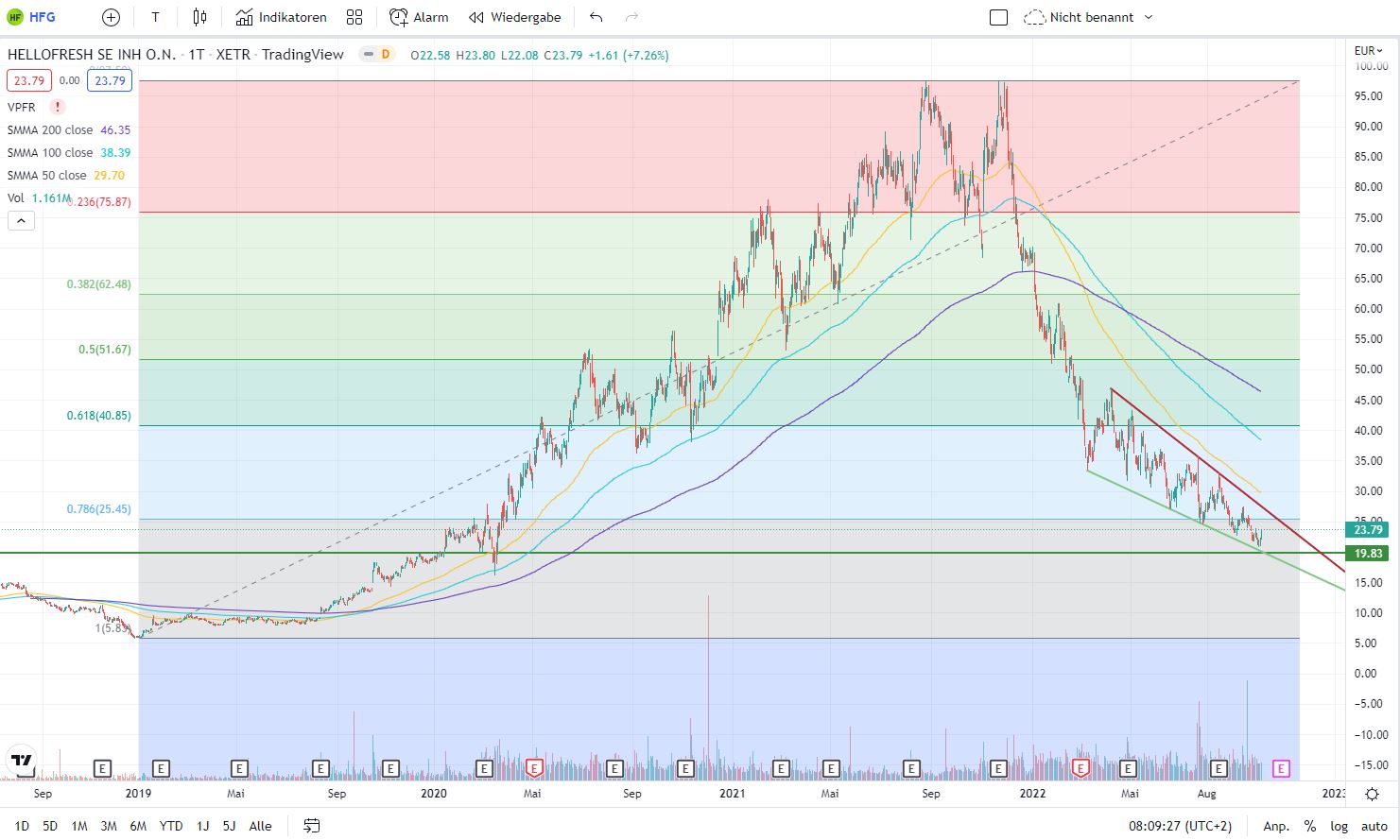Open the chart interval selector T
This screenshot has height=840, width=1400.
point(155,17)
